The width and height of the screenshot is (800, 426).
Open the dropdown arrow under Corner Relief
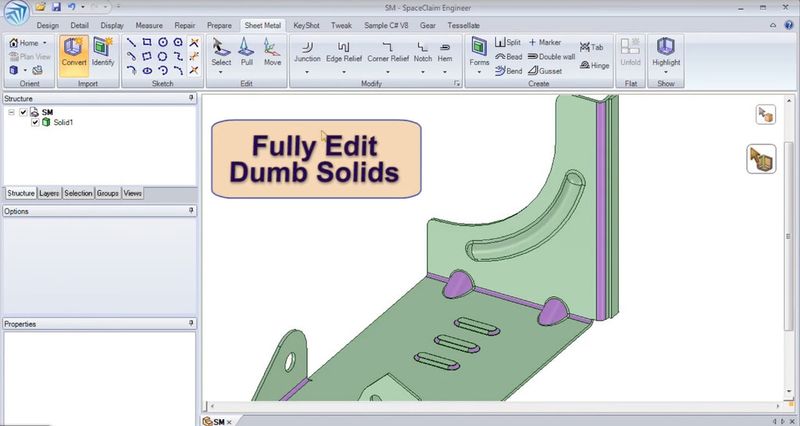pos(388,72)
